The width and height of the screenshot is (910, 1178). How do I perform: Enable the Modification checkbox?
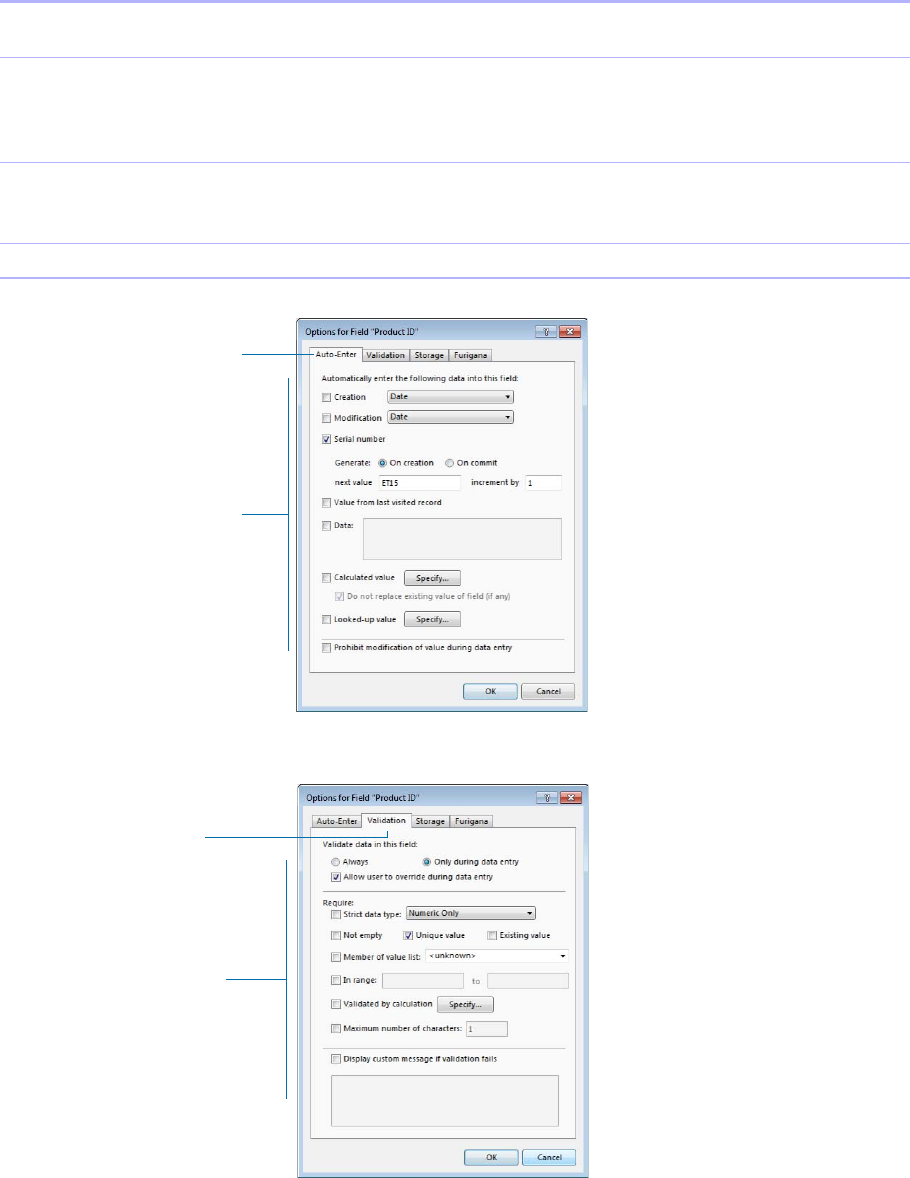coord(326,418)
